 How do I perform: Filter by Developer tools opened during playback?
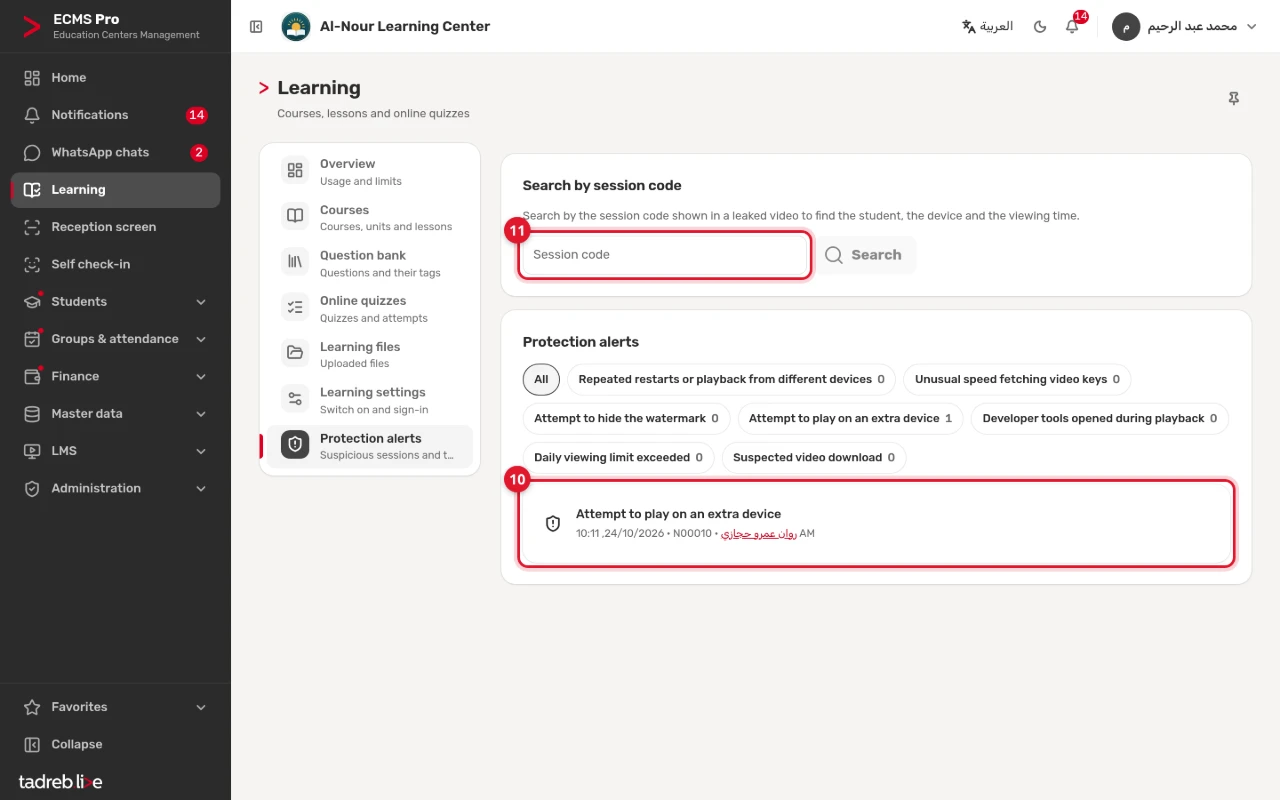pos(1100,419)
